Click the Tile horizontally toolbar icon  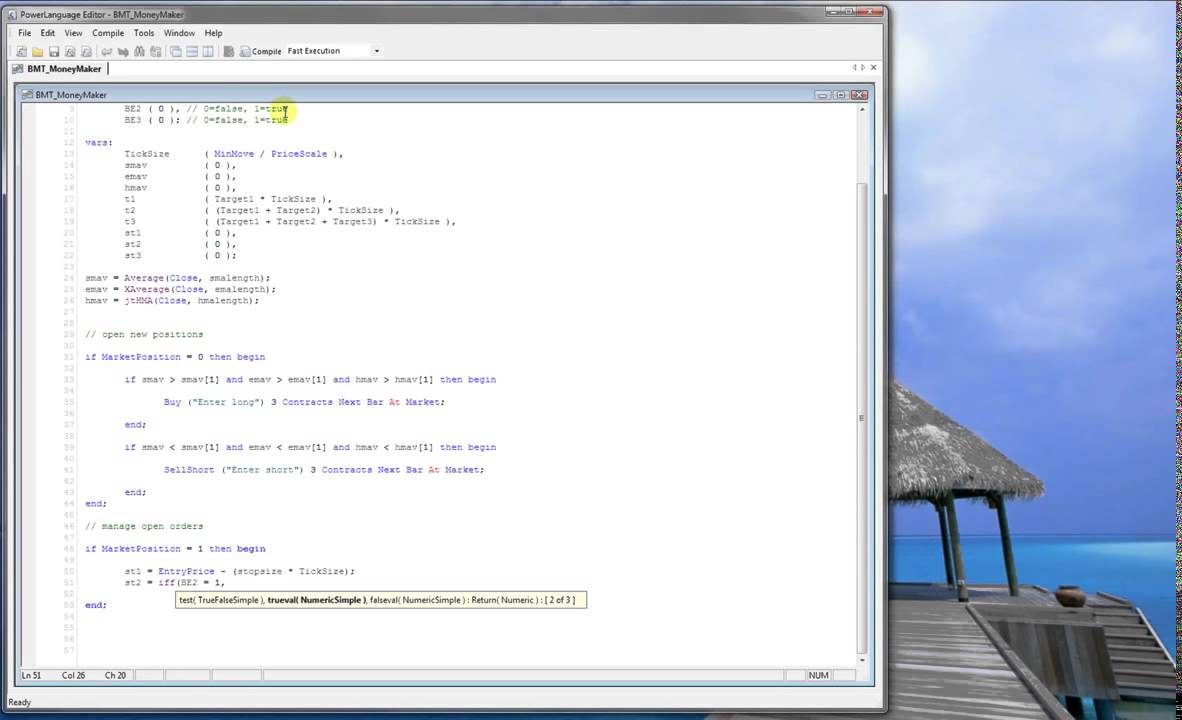click(x=192, y=51)
